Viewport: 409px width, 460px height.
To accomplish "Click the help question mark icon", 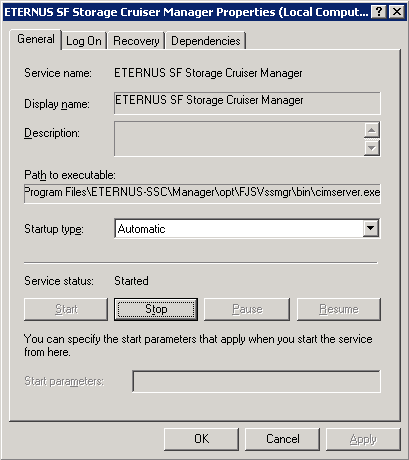I will point(379,12).
